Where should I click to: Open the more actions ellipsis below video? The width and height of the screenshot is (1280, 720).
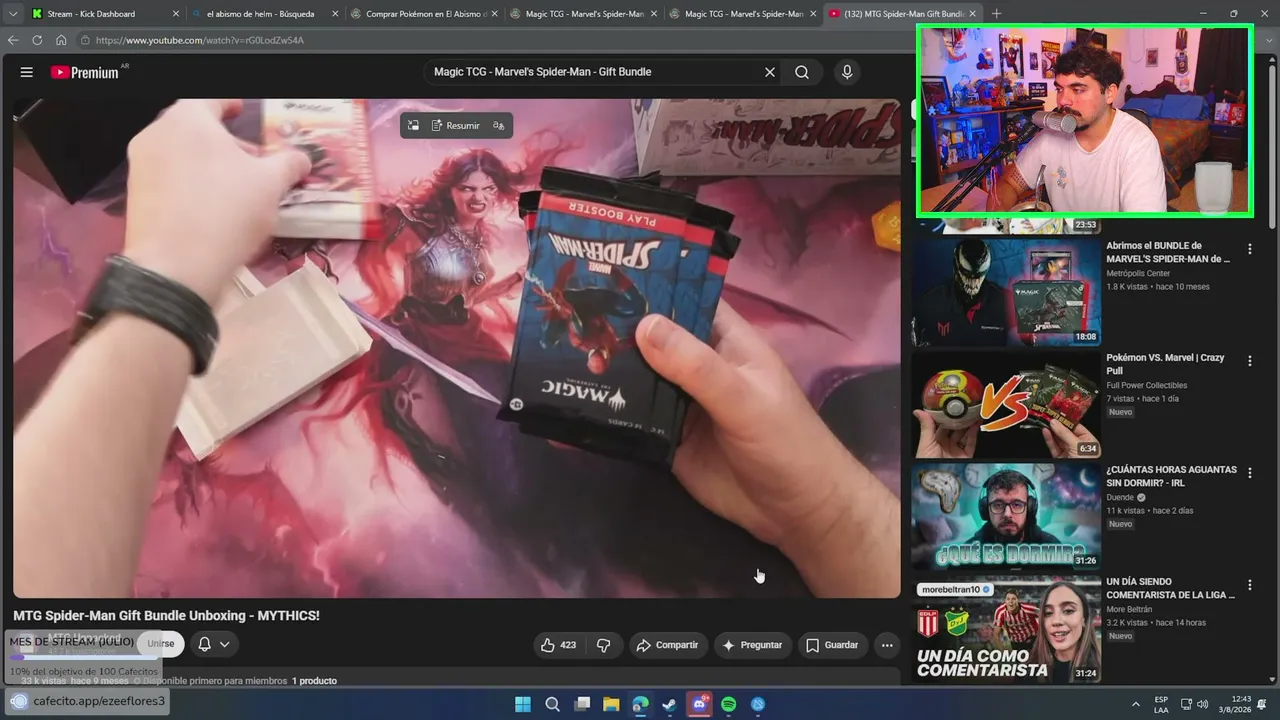pos(887,645)
